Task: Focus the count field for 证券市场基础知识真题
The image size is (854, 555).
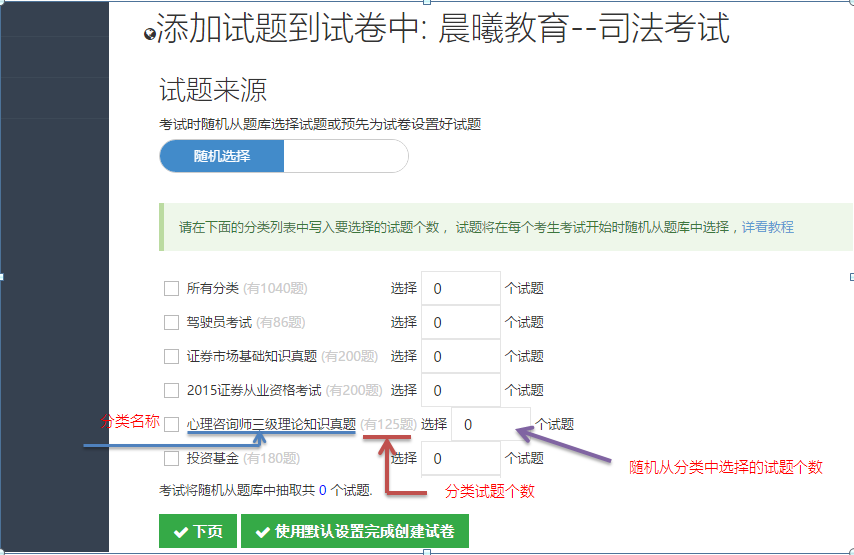Action: pos(461,356)
